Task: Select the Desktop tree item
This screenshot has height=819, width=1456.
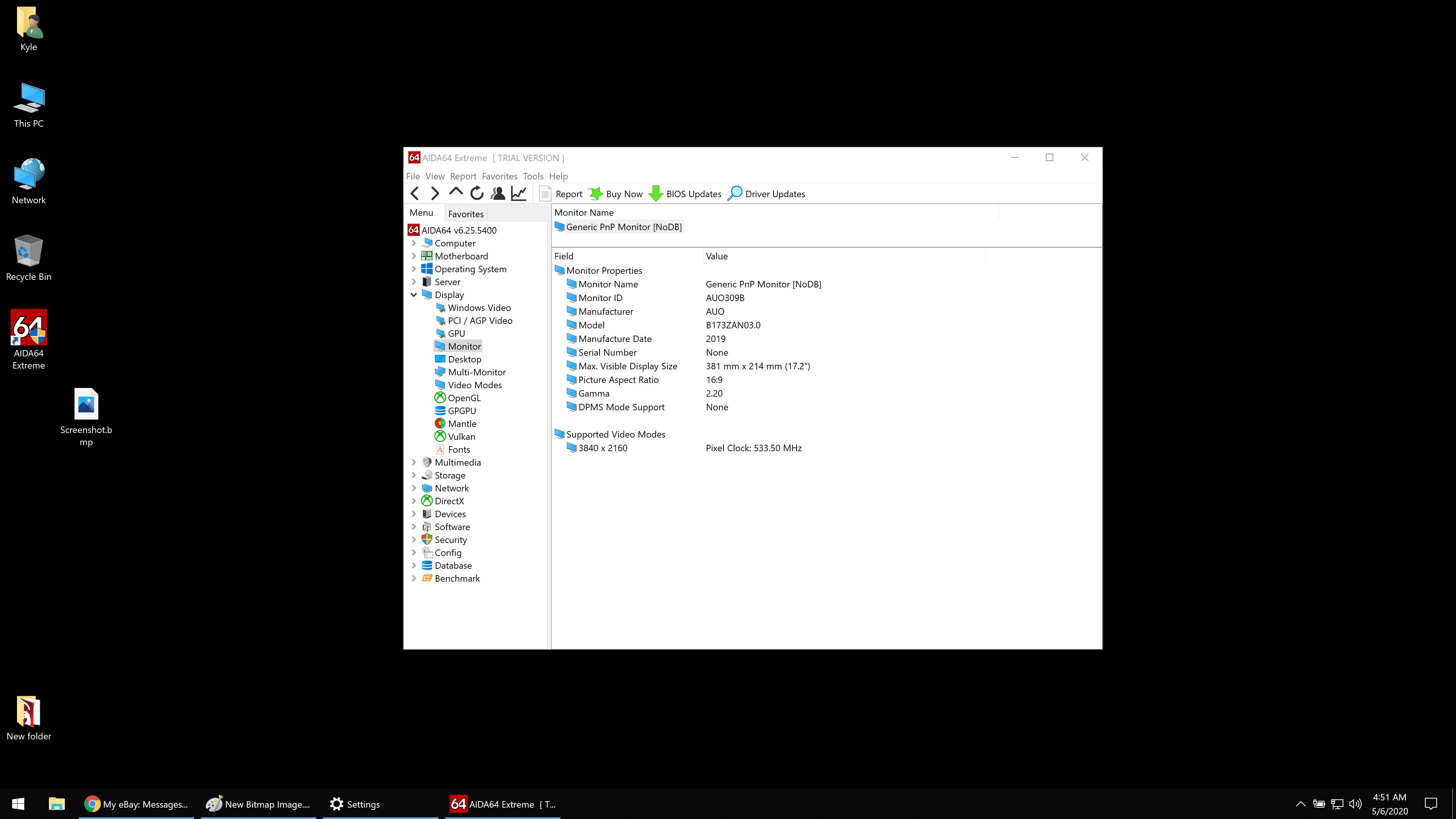Action: (458, 359)
